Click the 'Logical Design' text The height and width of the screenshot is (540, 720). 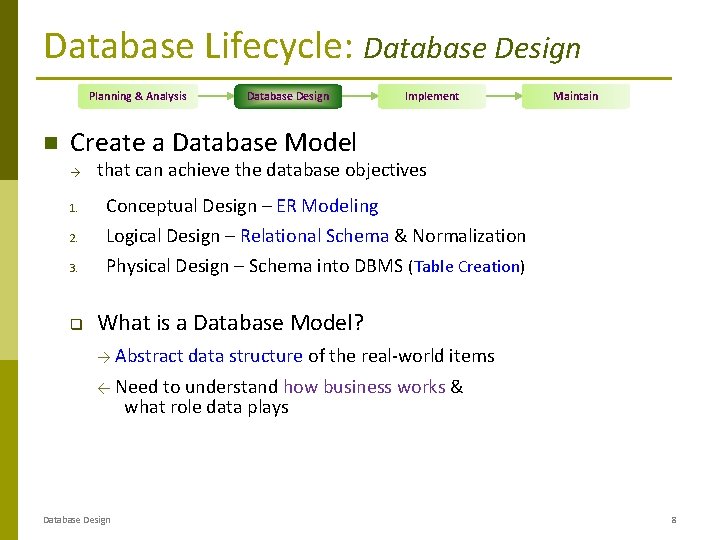163,236
